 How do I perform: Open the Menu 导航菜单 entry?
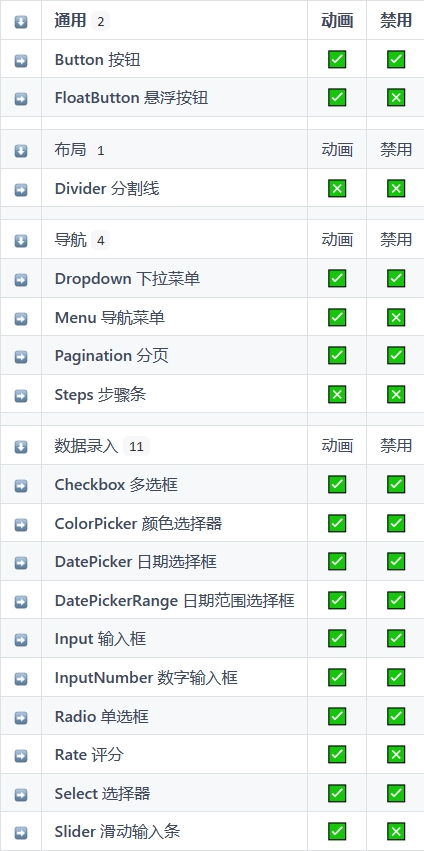tap(110, 317)
